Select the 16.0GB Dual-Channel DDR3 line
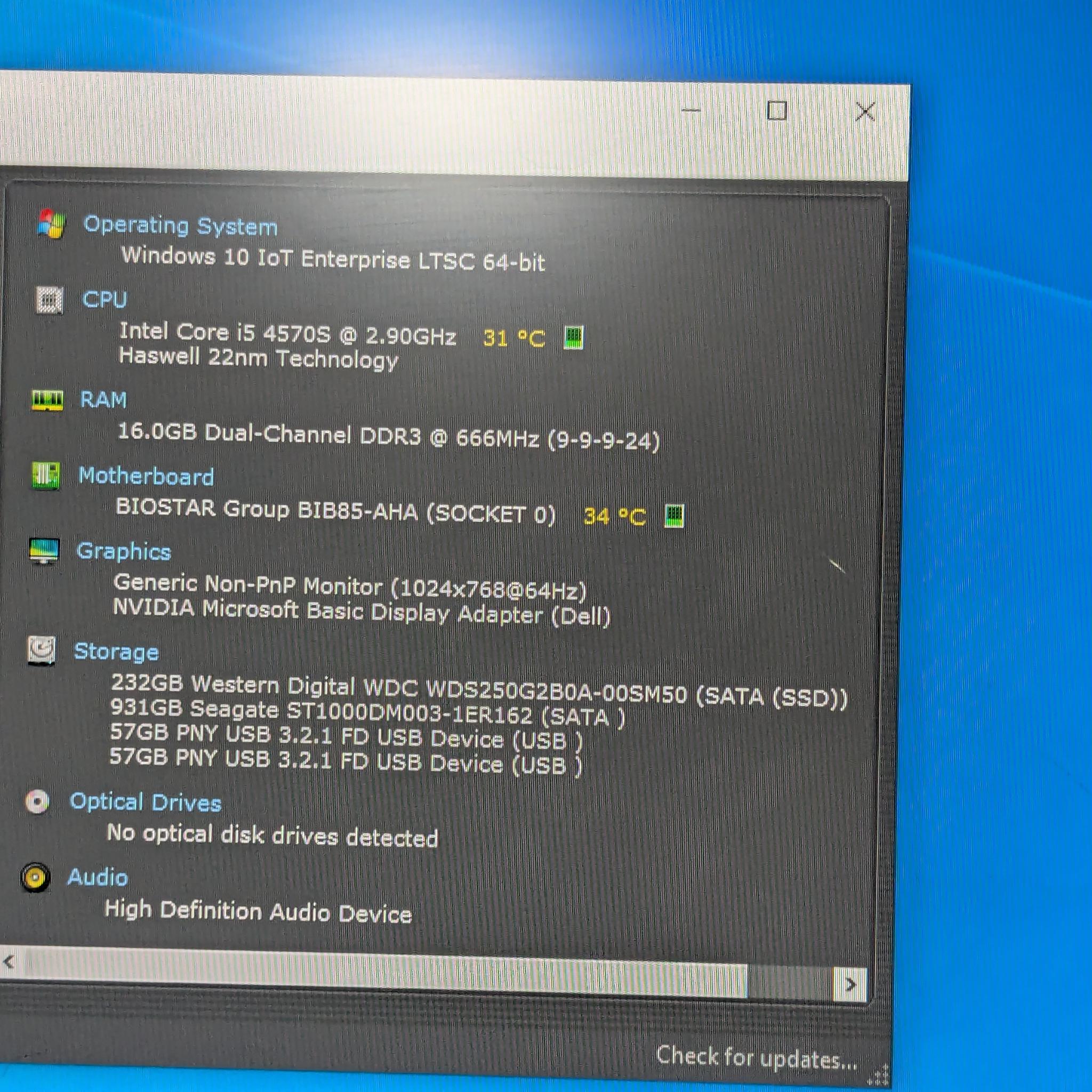 tap(389, 436)
